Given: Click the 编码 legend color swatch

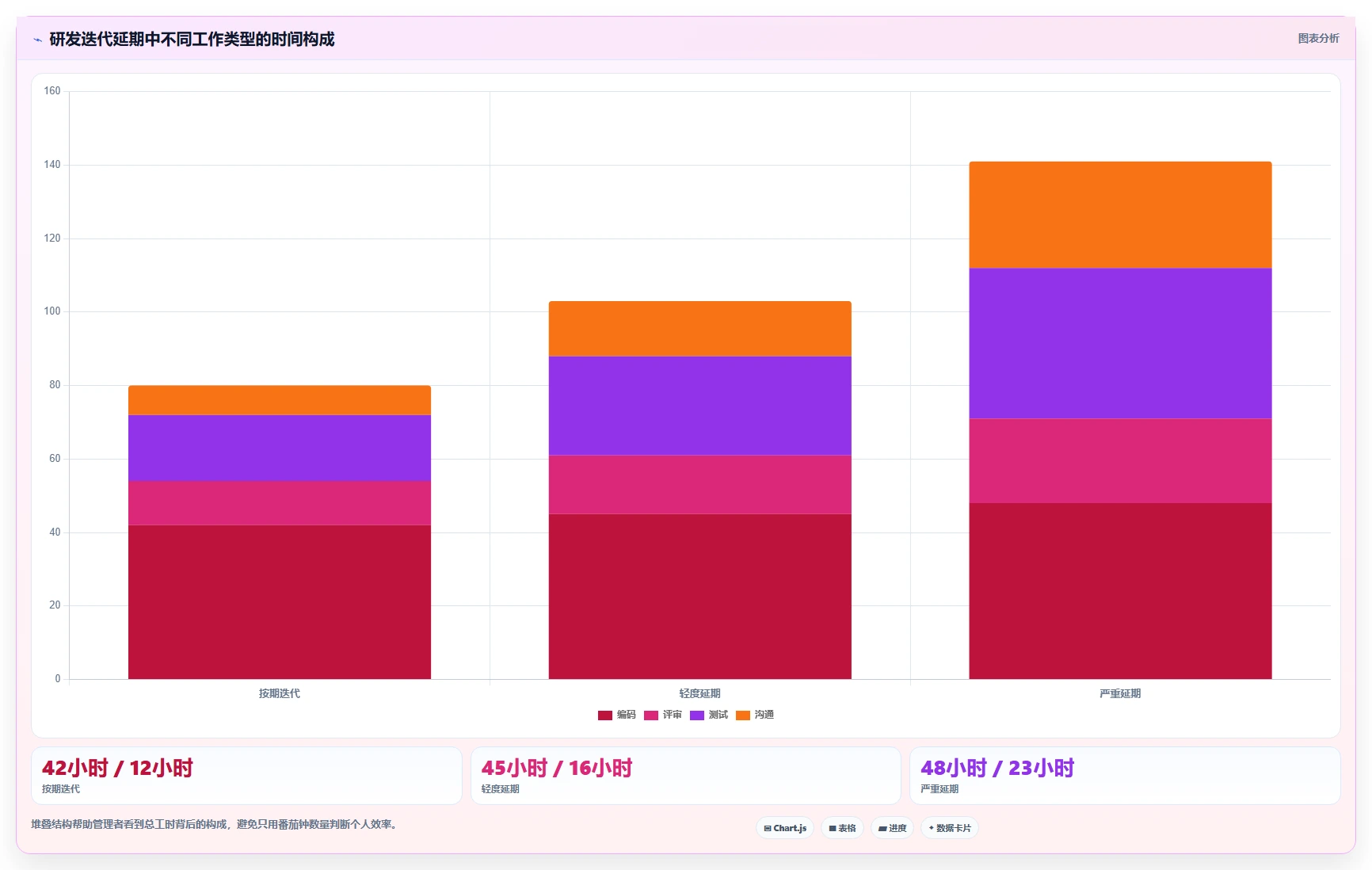Looking at the screenshot, I should tap(605, 715).
